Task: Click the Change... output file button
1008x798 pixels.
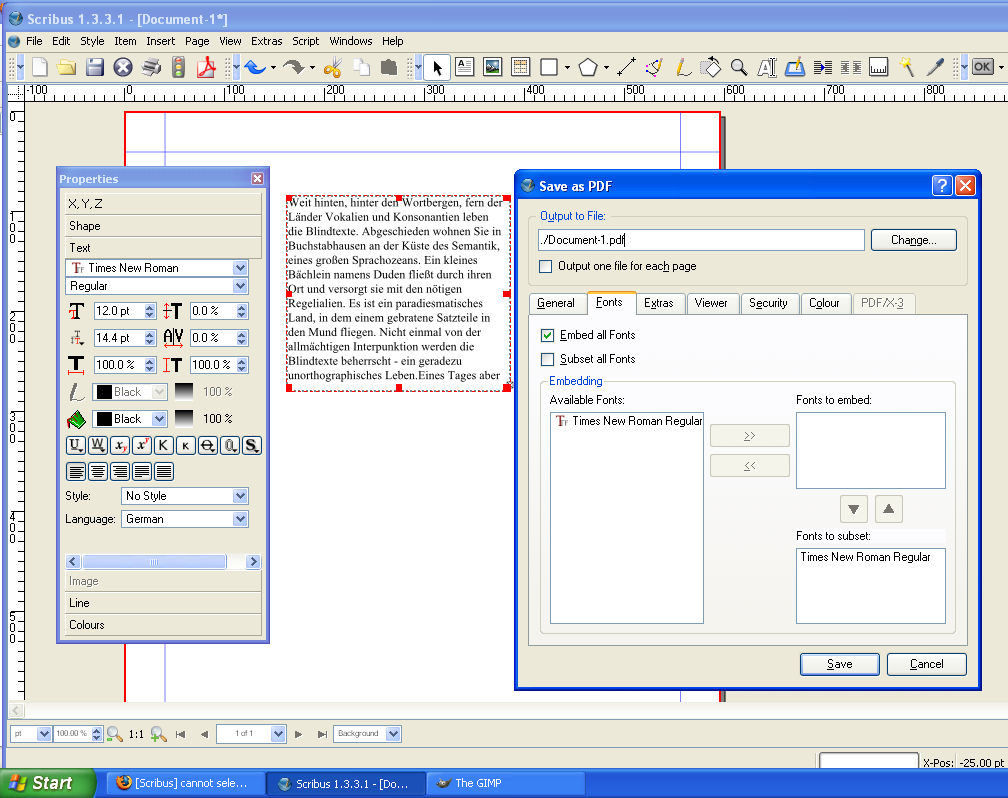Action: click(913, 240)
